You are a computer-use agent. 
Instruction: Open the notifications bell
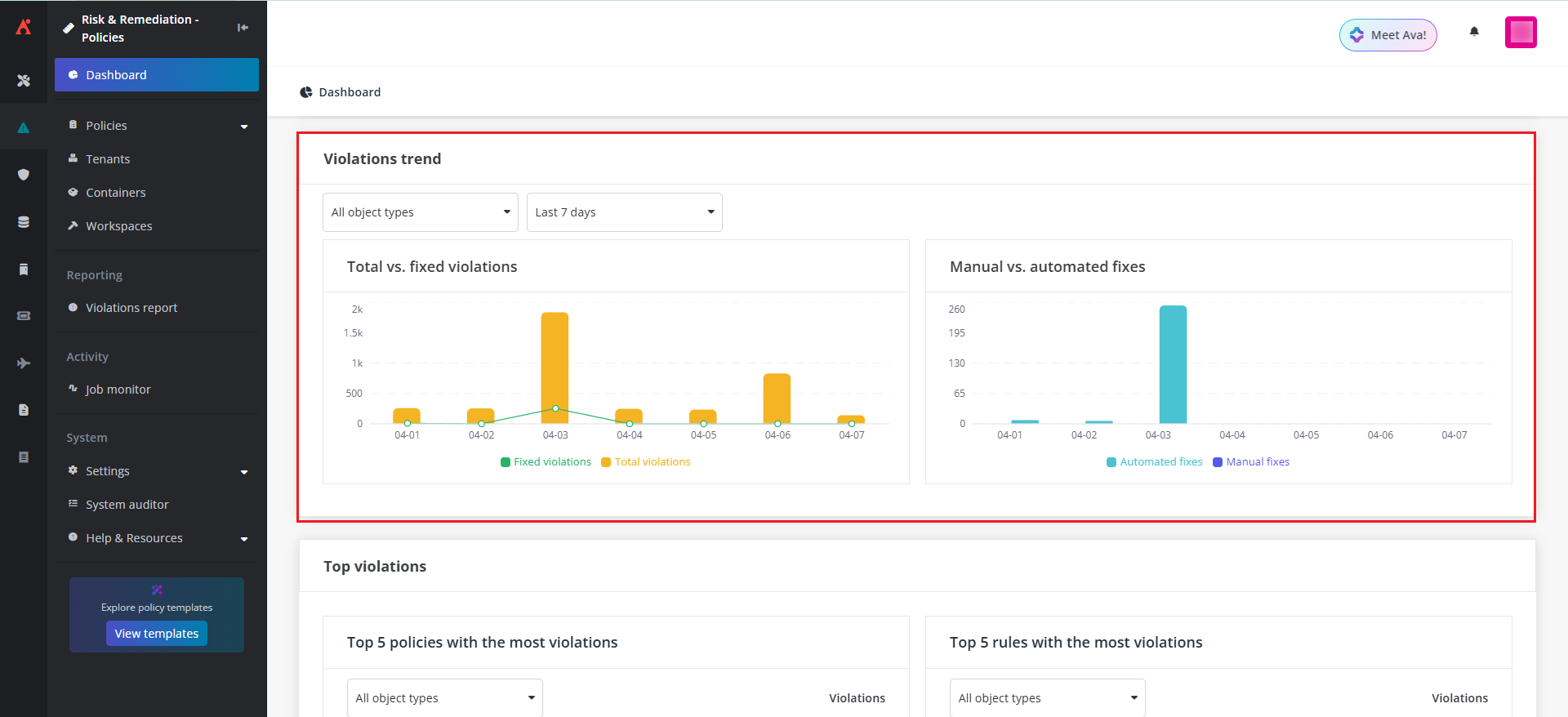[1474, 32]
